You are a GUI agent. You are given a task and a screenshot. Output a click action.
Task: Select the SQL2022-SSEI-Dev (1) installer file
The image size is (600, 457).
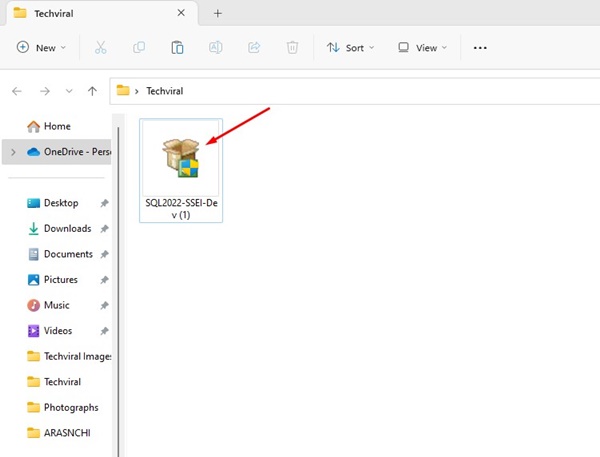(181, 170)
